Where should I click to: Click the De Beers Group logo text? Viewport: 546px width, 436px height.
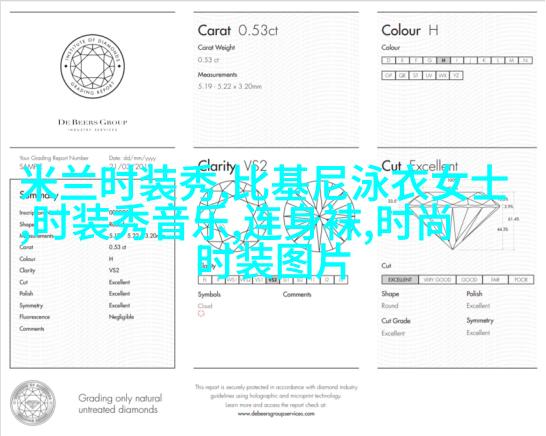(x=92, y=122)
